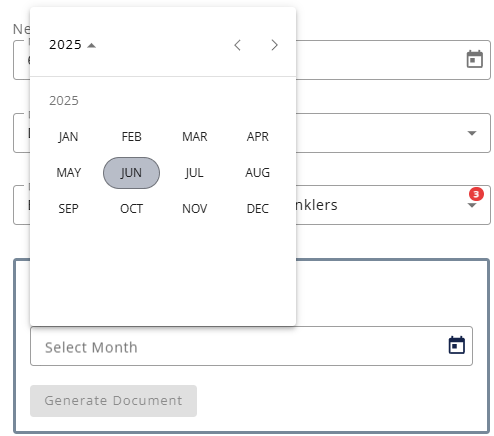Image resolution: width=494 pixels, height=436 pixels.
Task: Choose MAY in the picker
Action: coord(68,173)
